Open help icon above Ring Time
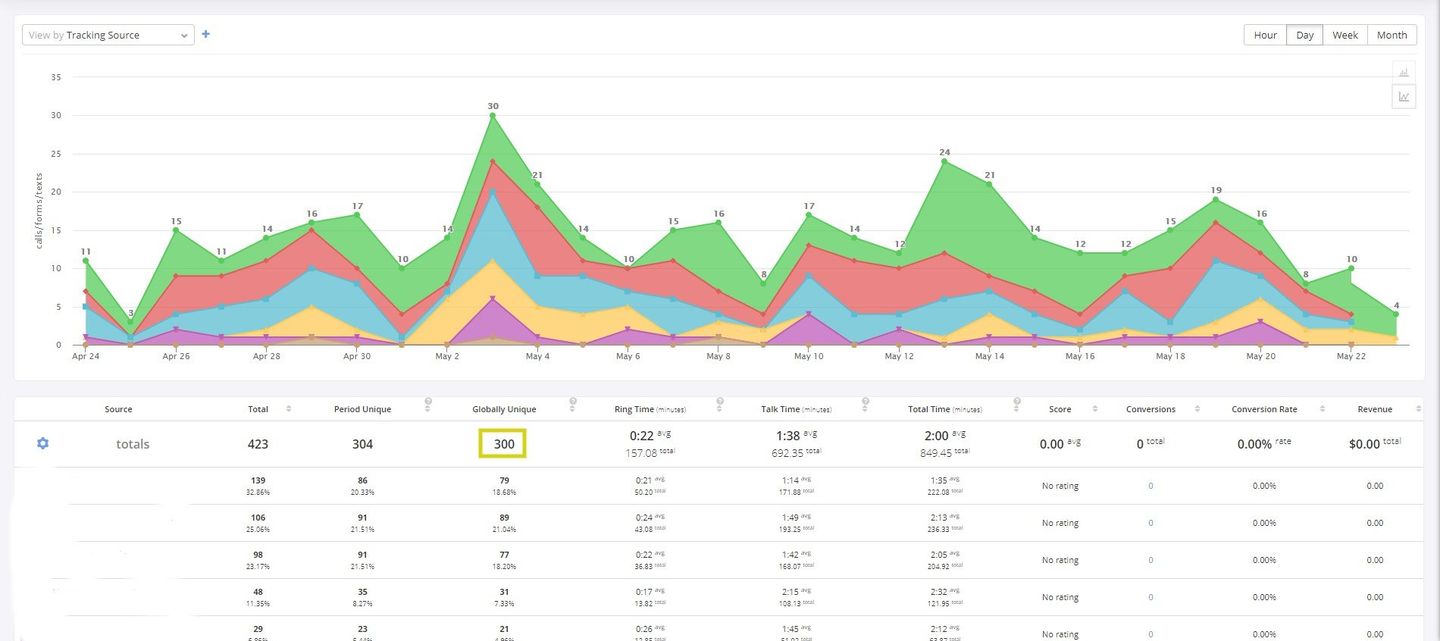This screenshot has width=1440, height=641. [x=720, y=402]
